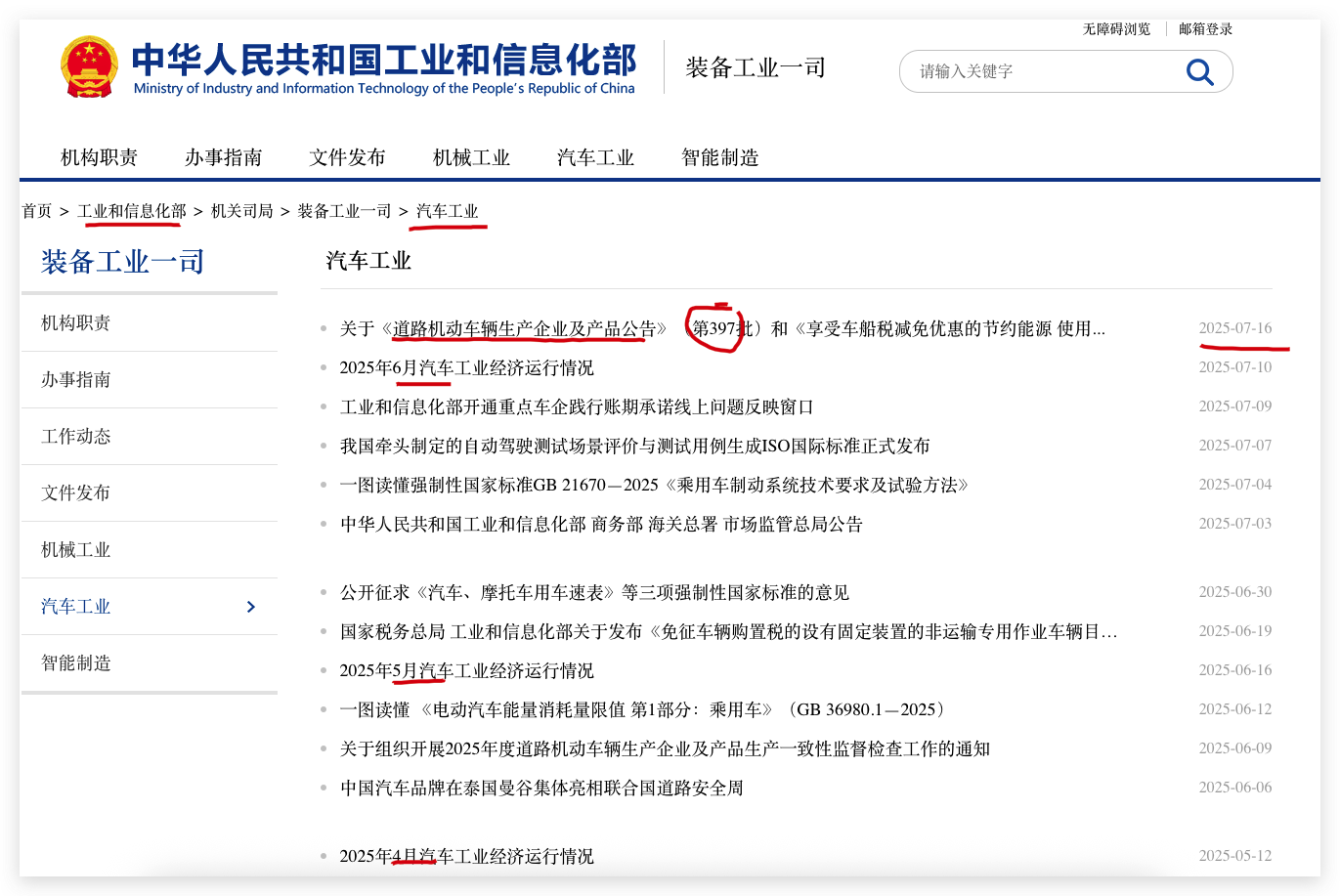This screenshot has width=1340, height=896.
Task: Open 2025年4月汽车工业经济运行情况 article
Action: (x=466, y=857)
